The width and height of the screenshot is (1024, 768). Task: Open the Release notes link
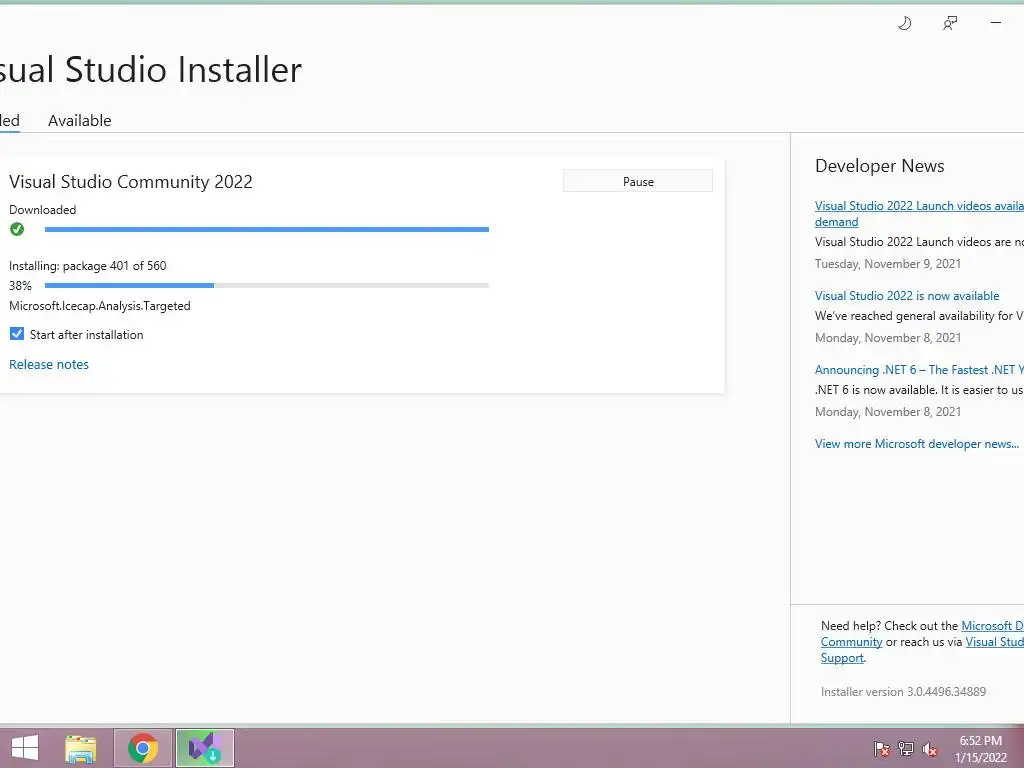click(49, 364)
